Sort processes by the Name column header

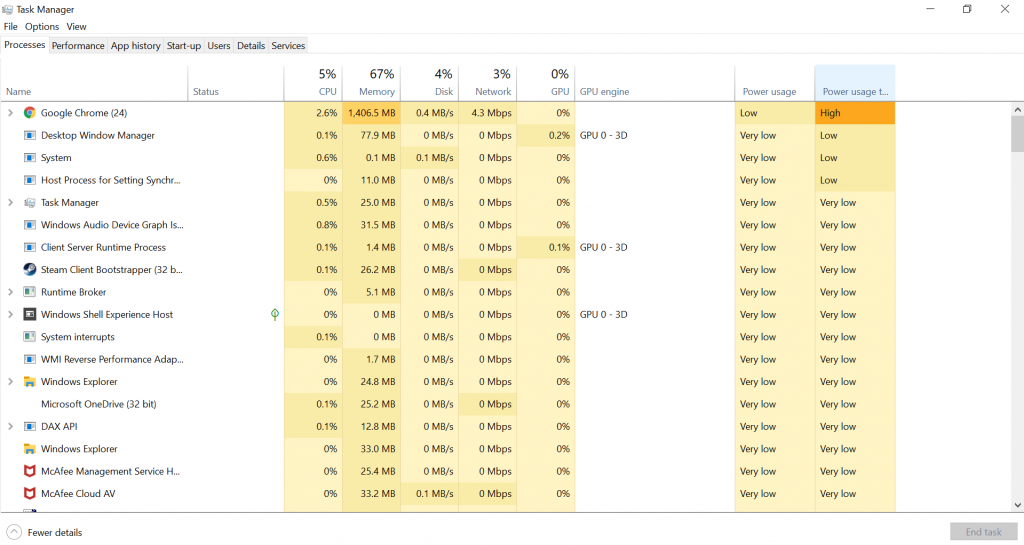pos(94,83)
